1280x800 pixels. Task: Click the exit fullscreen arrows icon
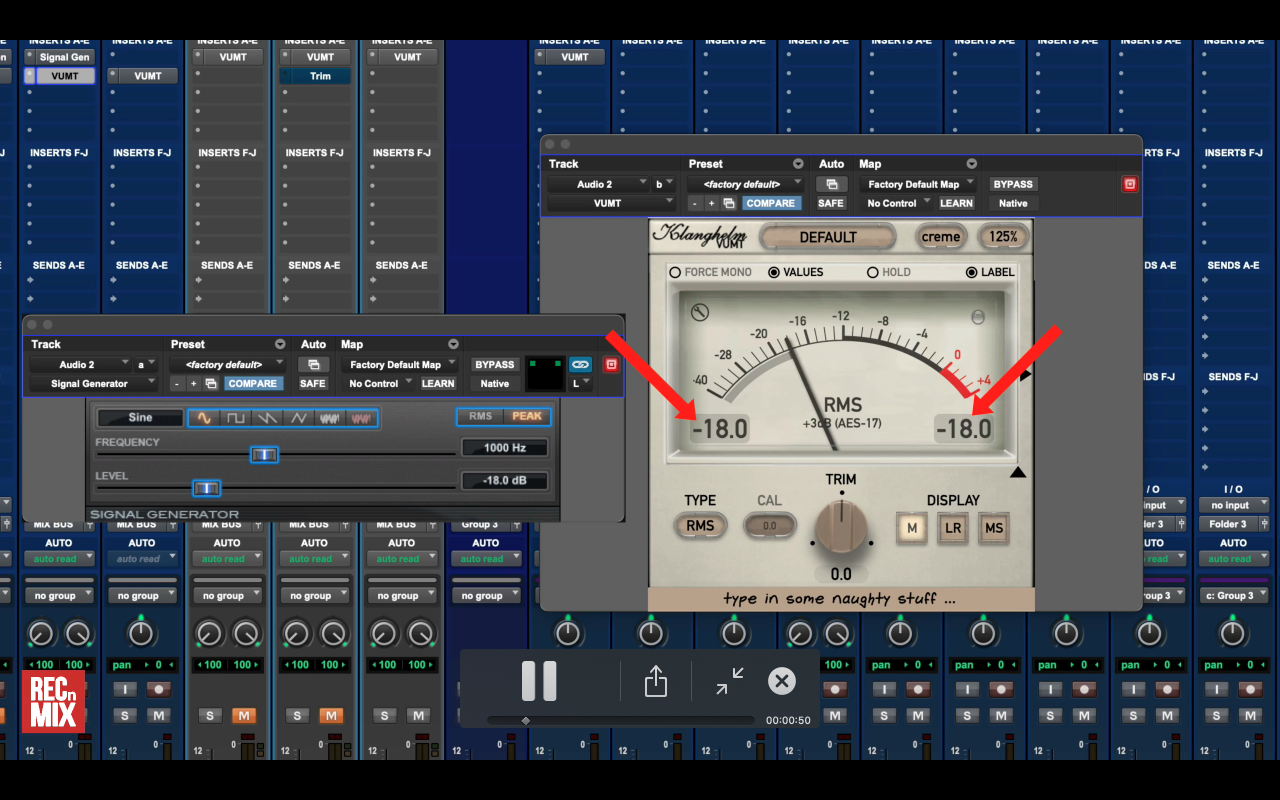coord(730,682)
